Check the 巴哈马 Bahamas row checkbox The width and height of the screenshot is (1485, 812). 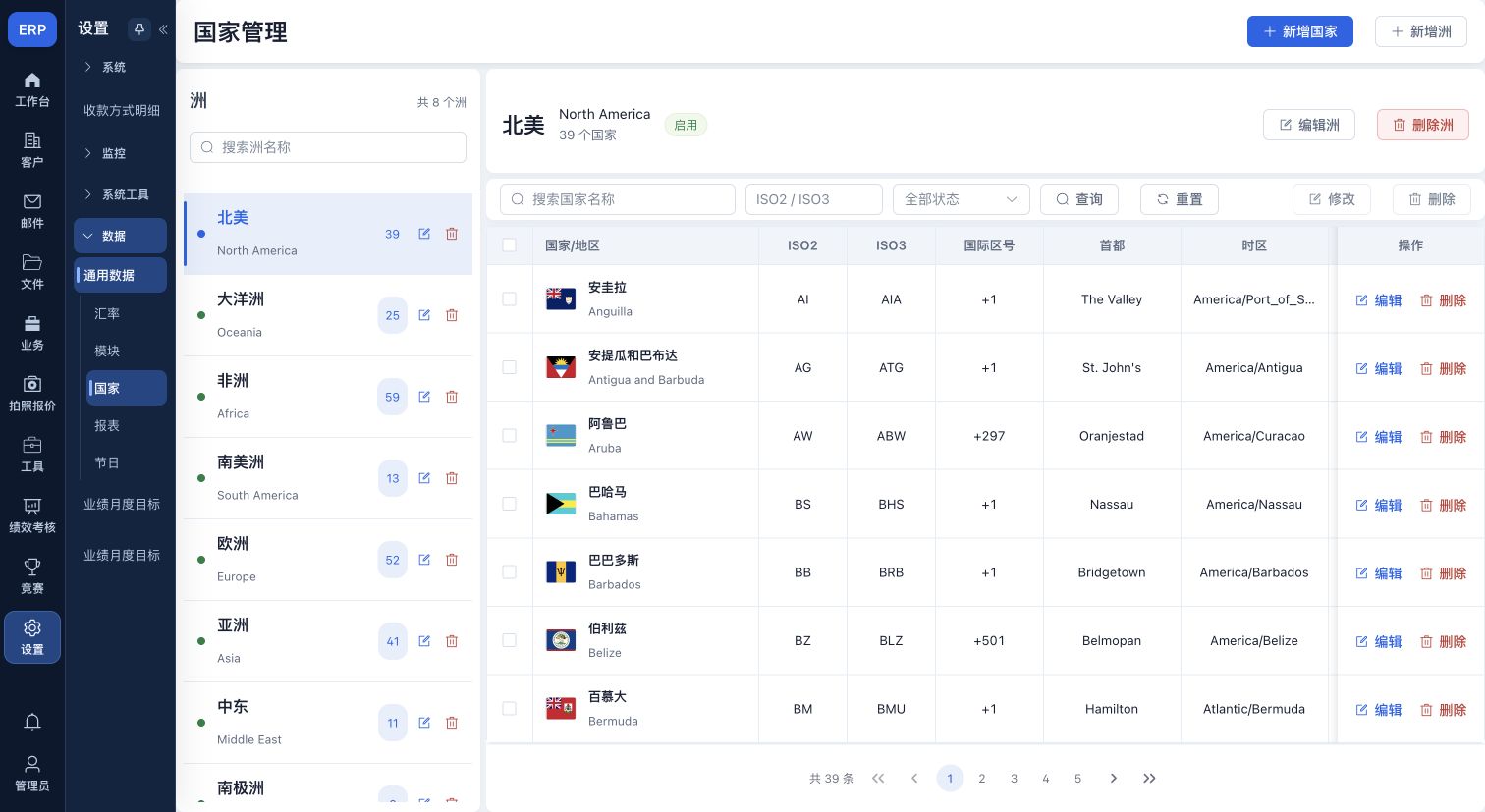[509, 504]
